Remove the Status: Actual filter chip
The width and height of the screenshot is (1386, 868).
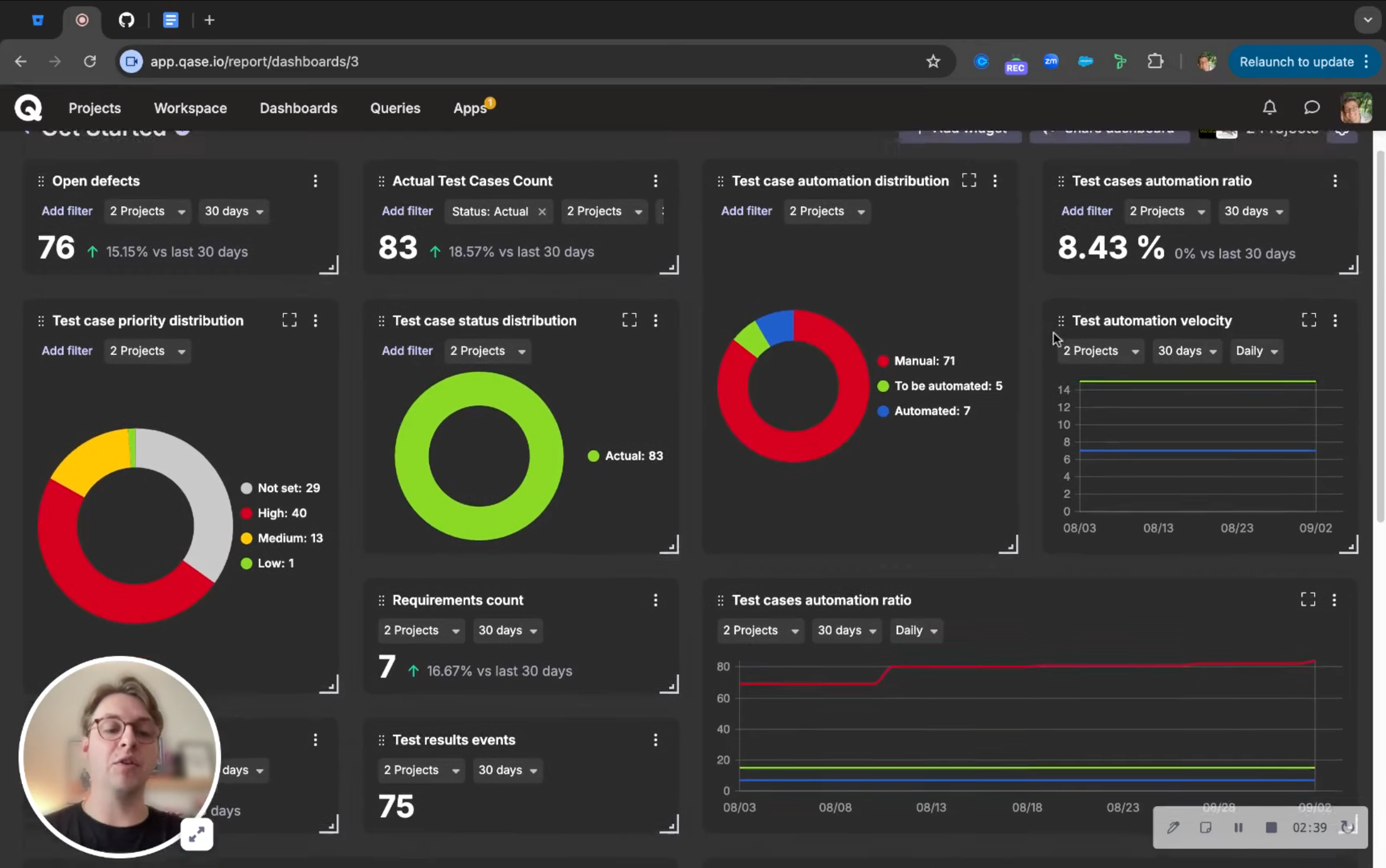tap(542, 212)
